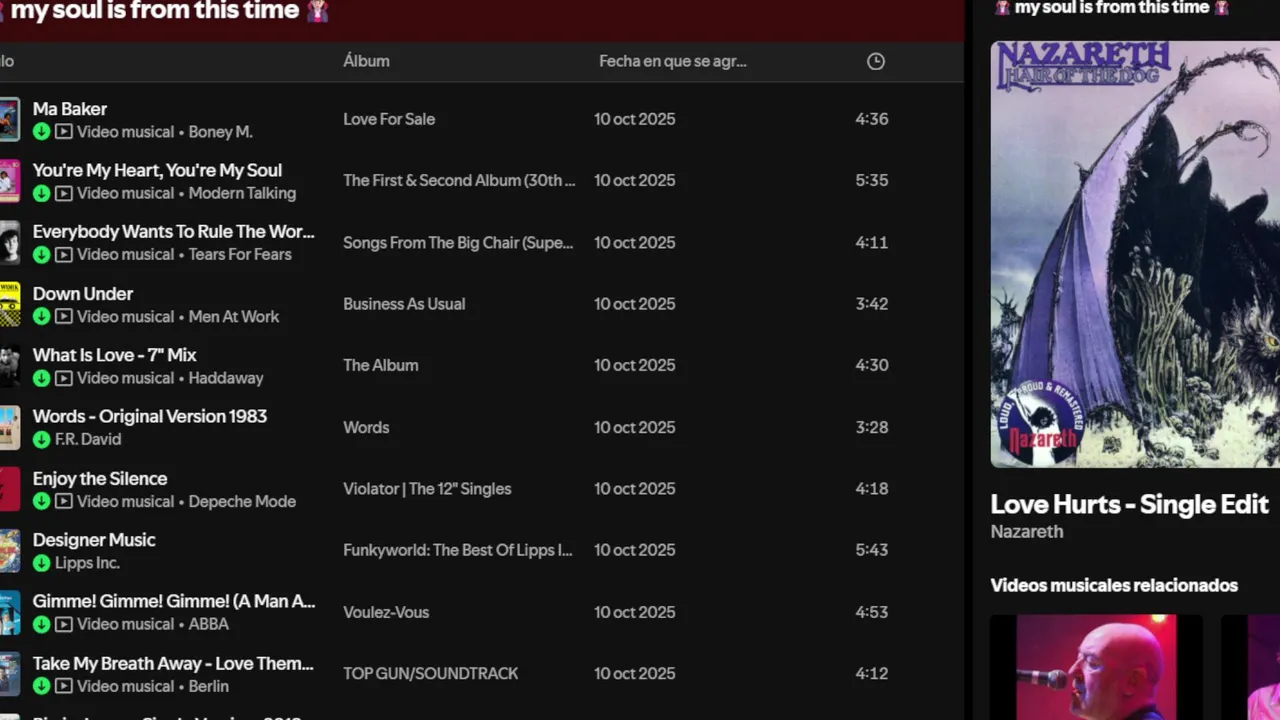The height and width of the screenshot is (720, 1280).
Task: Click music video icon for Tears For Fears track
Action: click(64, 254)
